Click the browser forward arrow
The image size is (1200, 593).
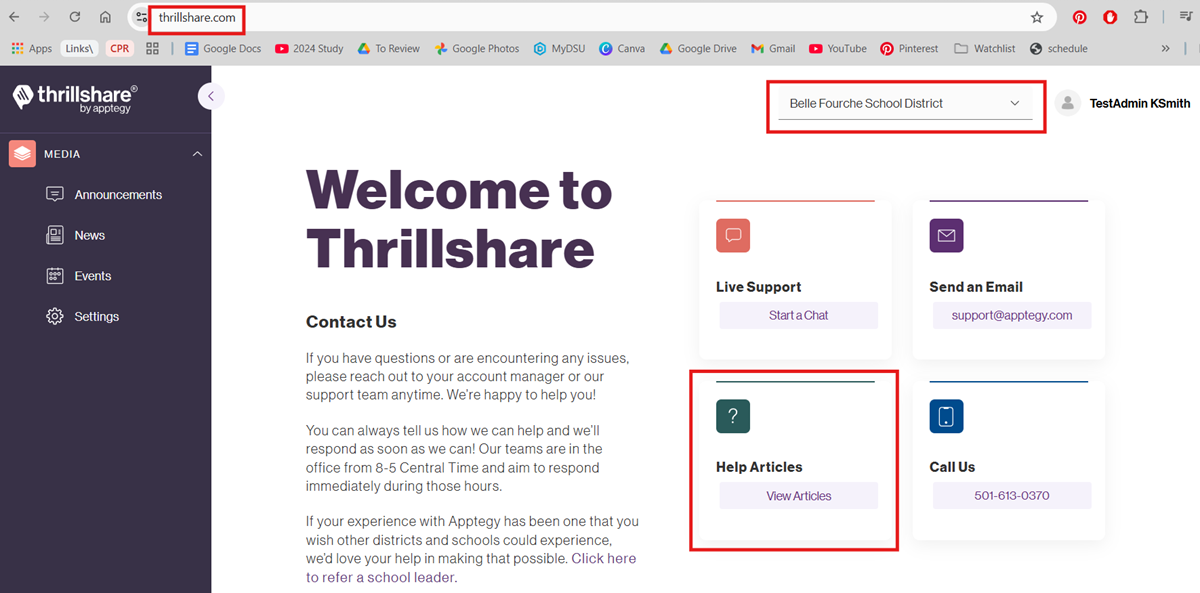(44, 17)
